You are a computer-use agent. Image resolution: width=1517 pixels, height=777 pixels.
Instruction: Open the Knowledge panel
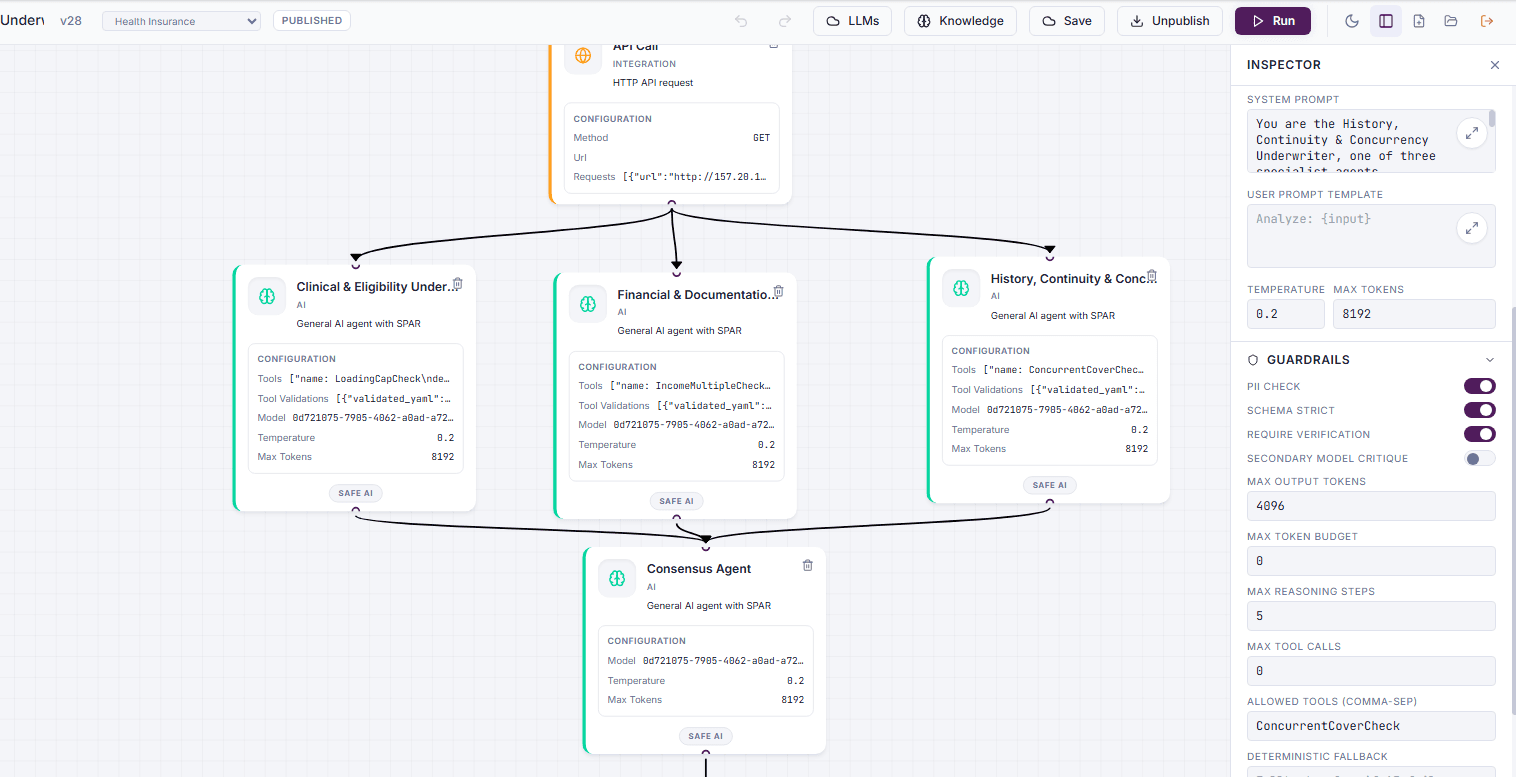click(x=960, y=21)
